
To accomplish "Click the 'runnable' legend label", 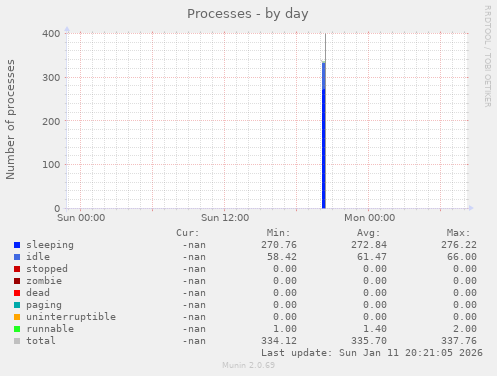I will point(50,329).
